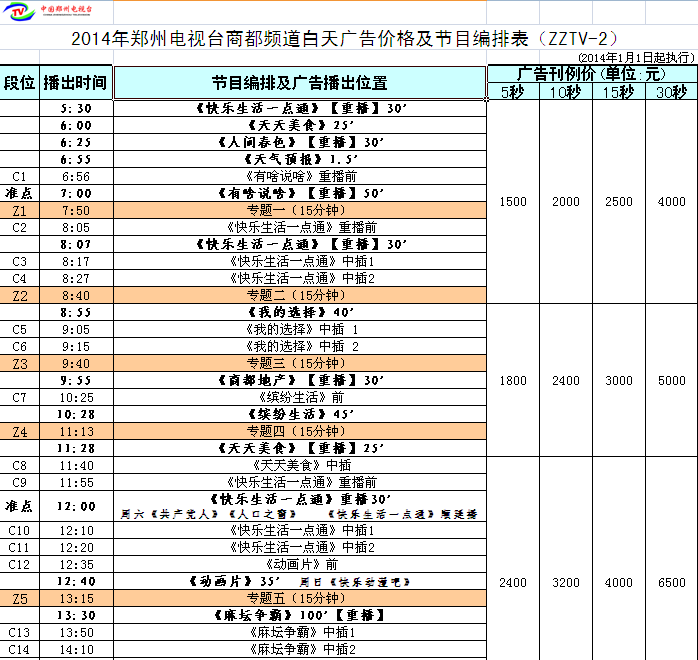
Task: Select the C5 slot cell
Action: tap(20, 330)
